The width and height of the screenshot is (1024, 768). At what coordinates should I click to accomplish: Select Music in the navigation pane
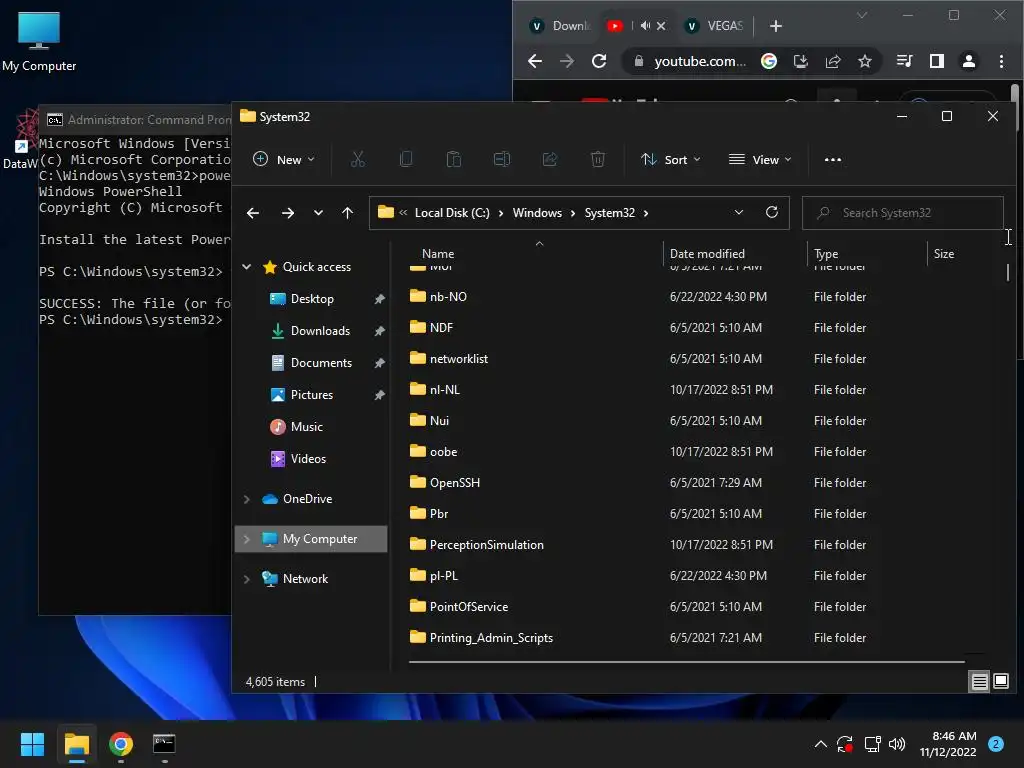click(306, 426)
